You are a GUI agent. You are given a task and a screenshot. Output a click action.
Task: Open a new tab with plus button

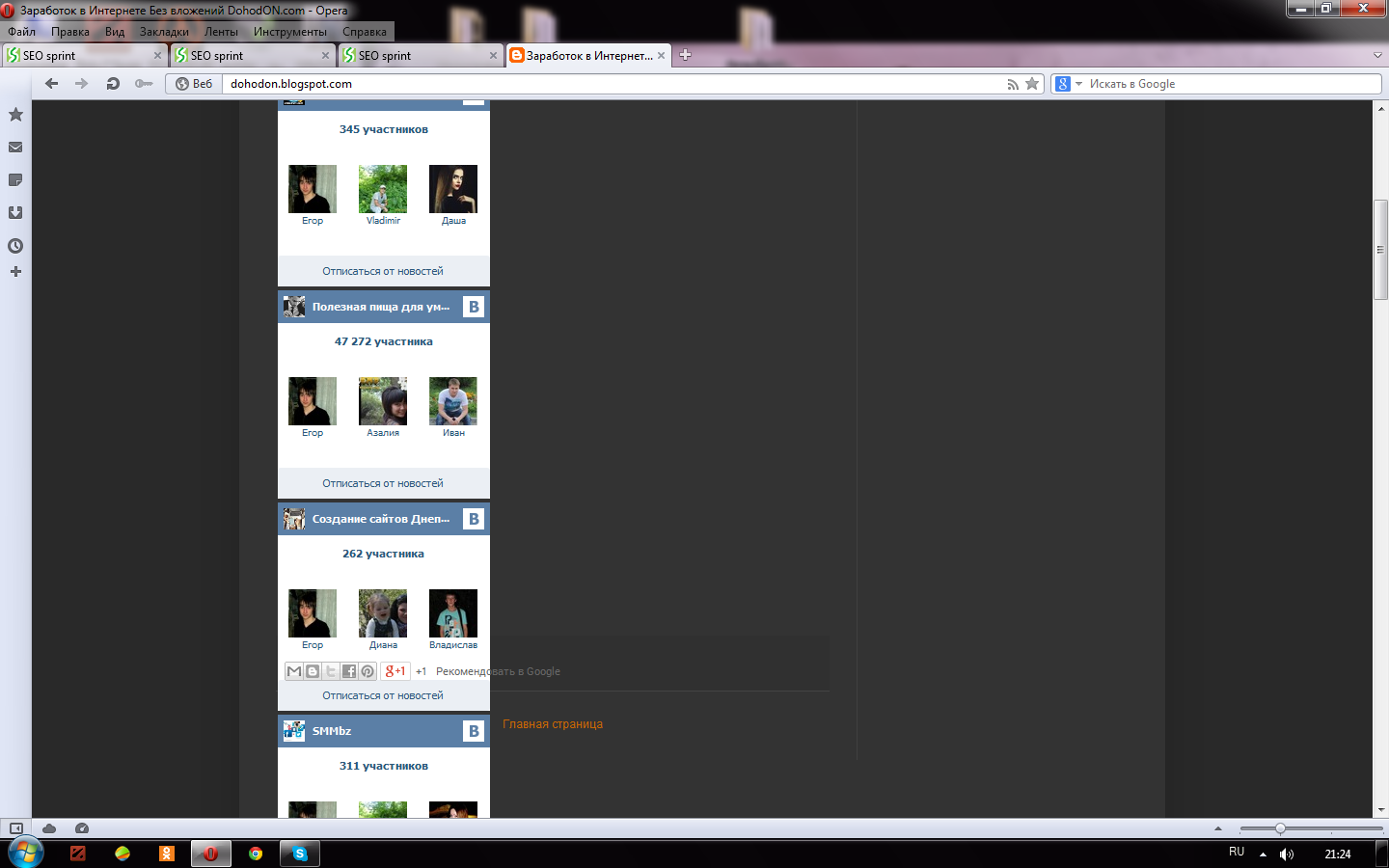[x=685, y=55]
